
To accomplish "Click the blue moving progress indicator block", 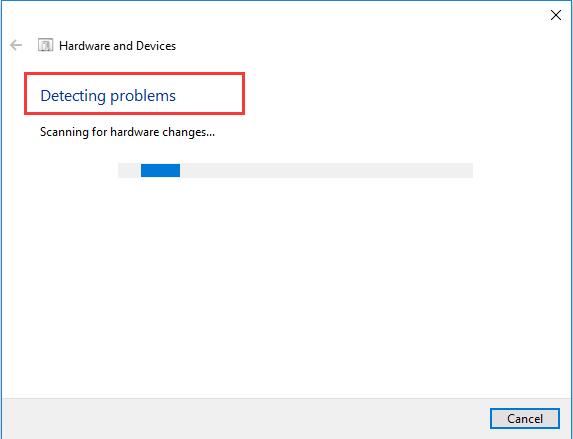I will click(x=160, y=170).
